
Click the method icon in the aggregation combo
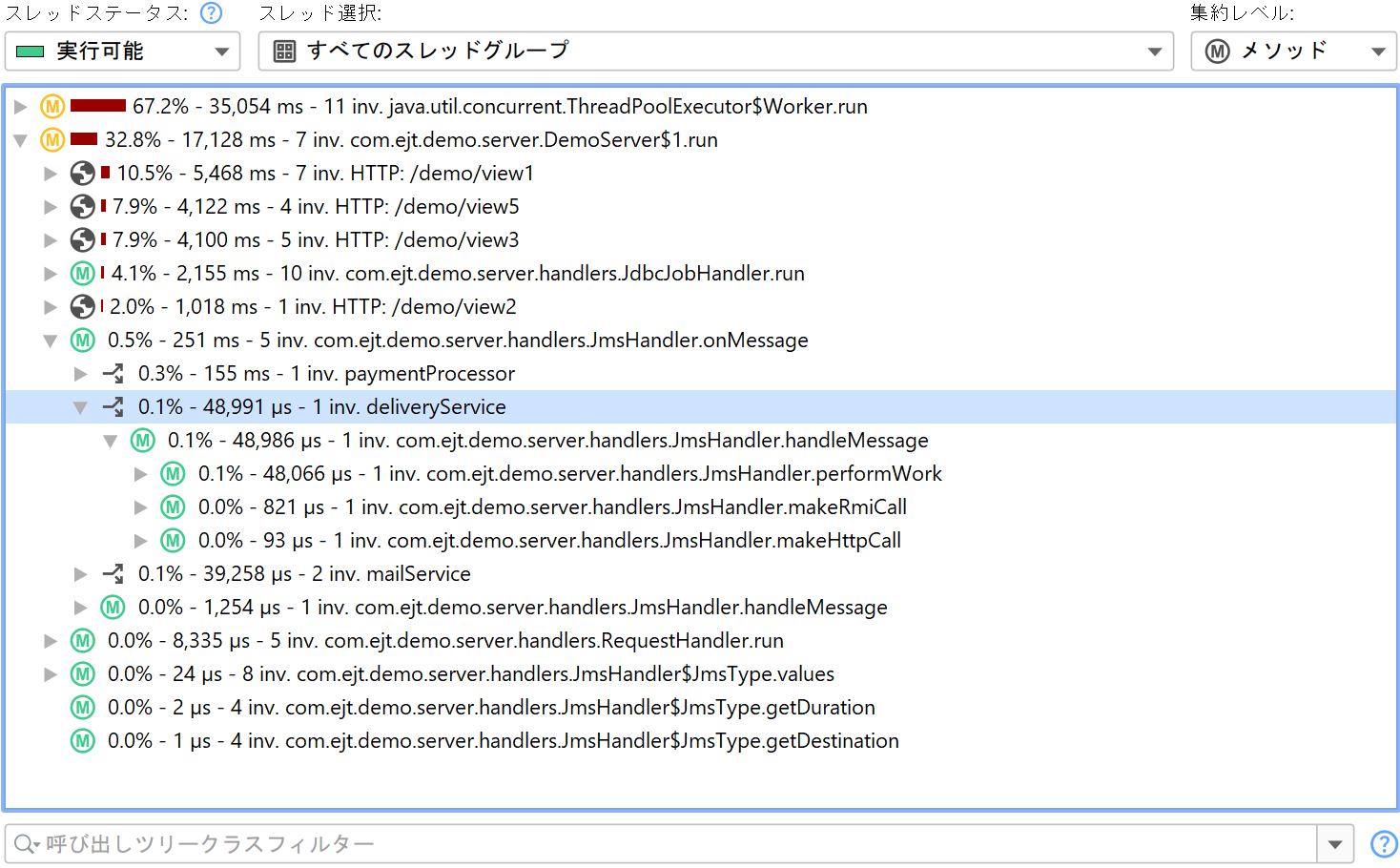coord(1218,52)
